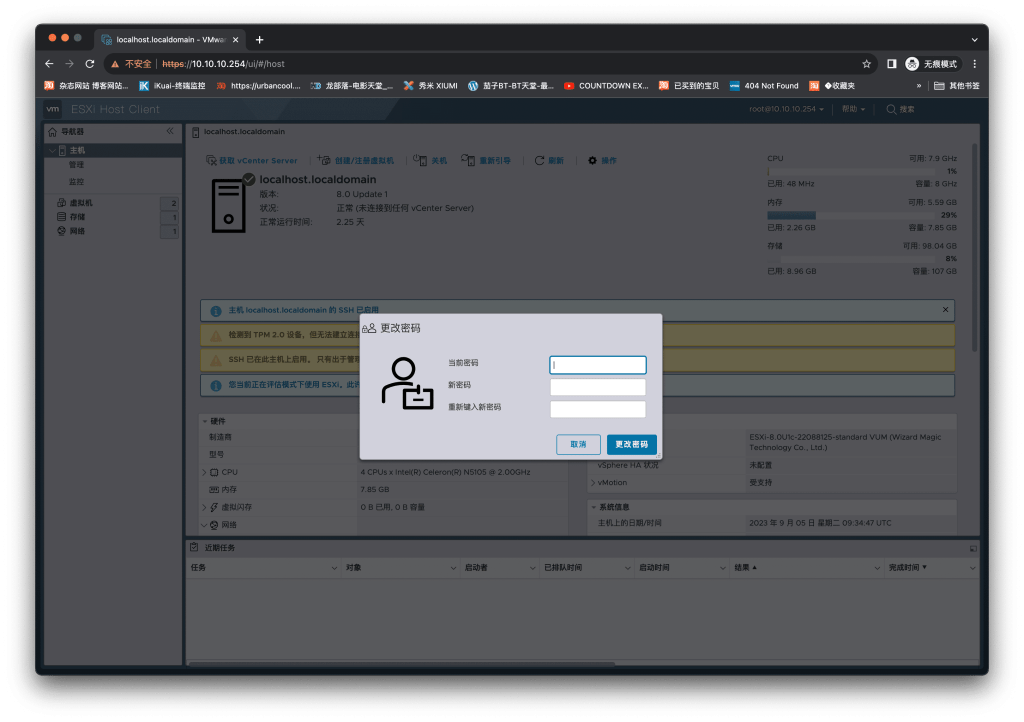Screen dimensions: 1024x722
Task: Open the 帮助 dropdown menu
Action: click(853, 109)
